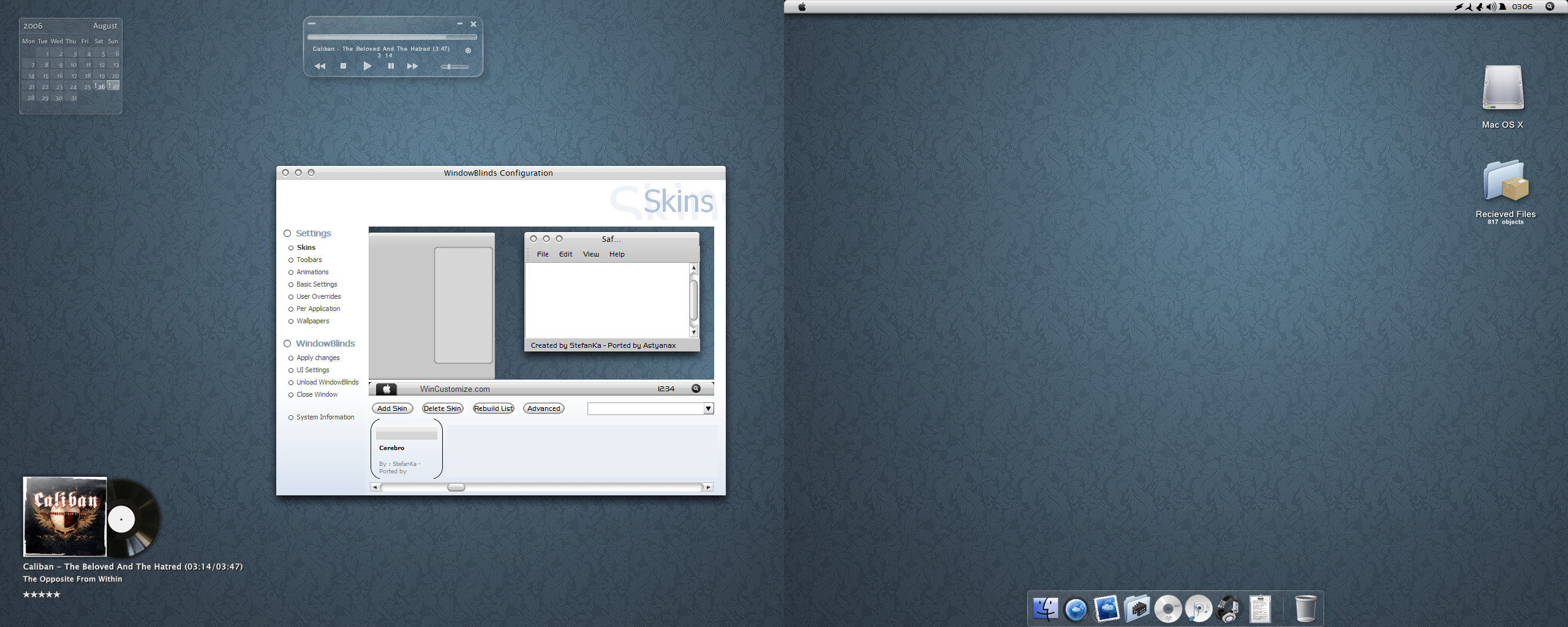Collapse the WindowBlinds section header
The image size is (1568, 627).
point(320,344)
